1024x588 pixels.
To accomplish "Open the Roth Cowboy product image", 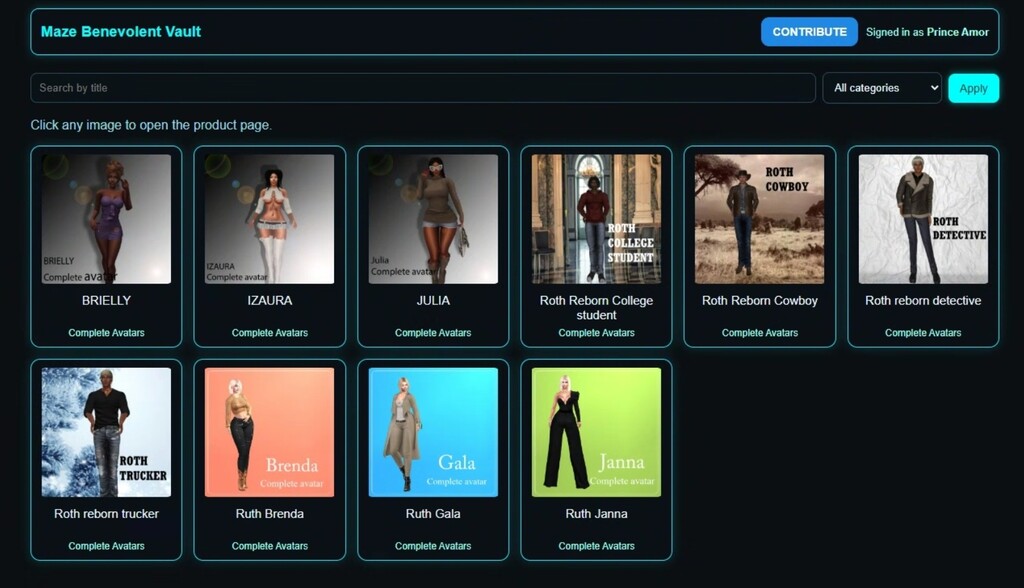I will click(x=759, y=219).
